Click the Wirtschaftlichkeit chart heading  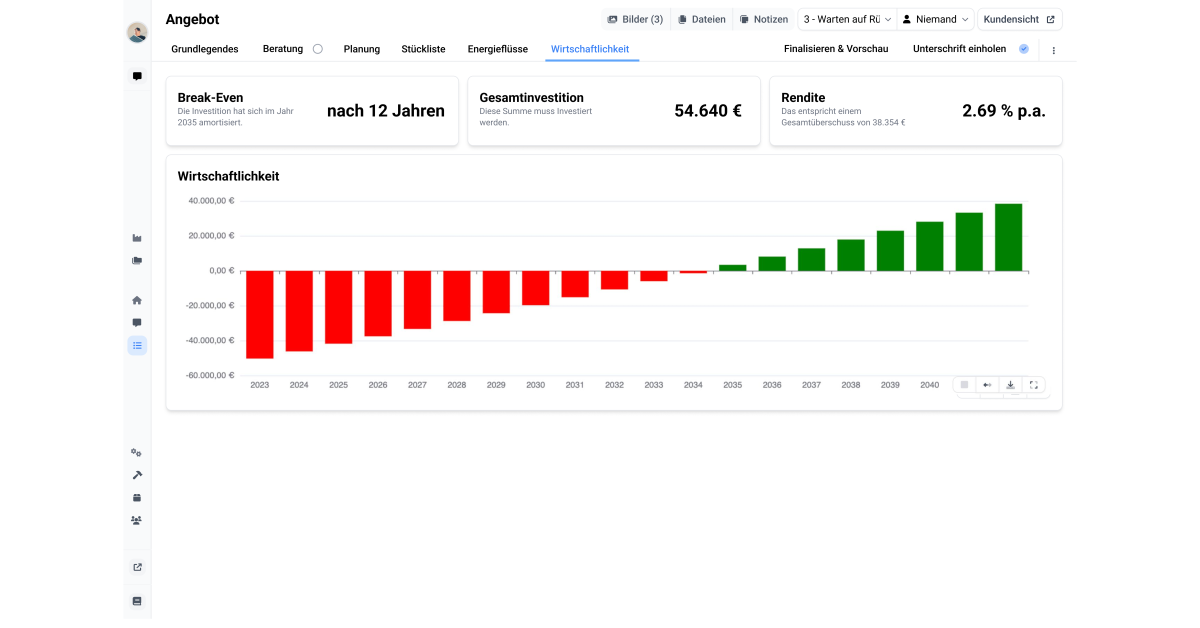(x=228, y=176)
